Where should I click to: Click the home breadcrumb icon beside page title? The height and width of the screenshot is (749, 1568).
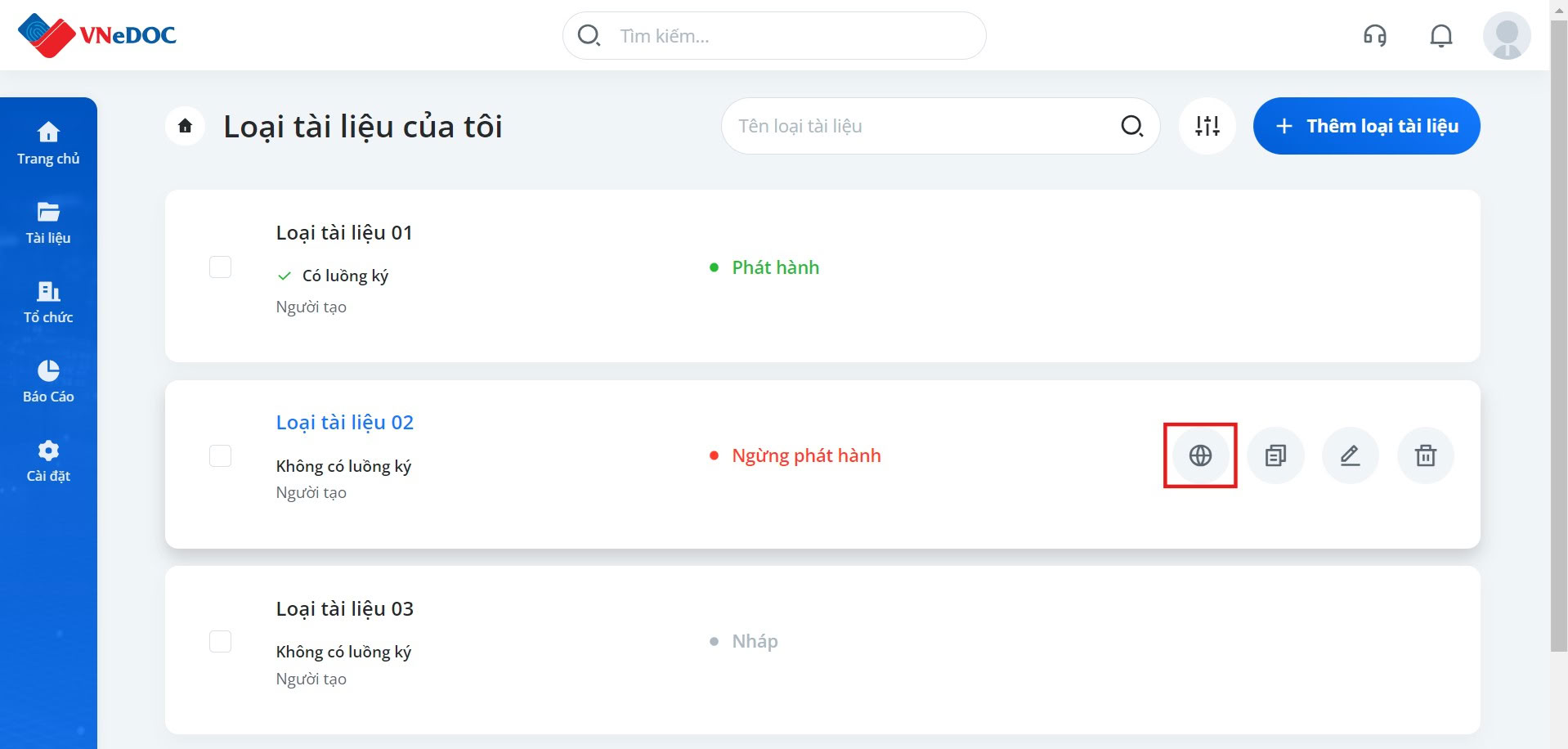point(186,126)
